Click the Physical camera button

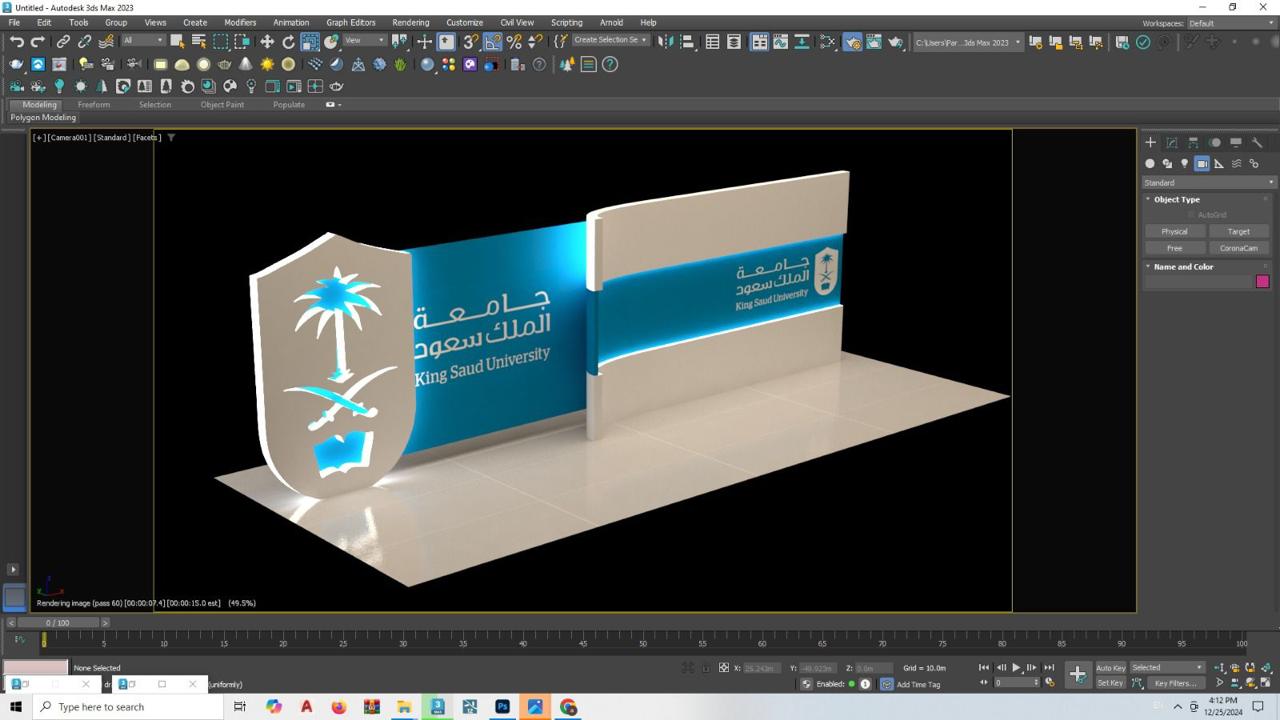(x=1174, y=231)
